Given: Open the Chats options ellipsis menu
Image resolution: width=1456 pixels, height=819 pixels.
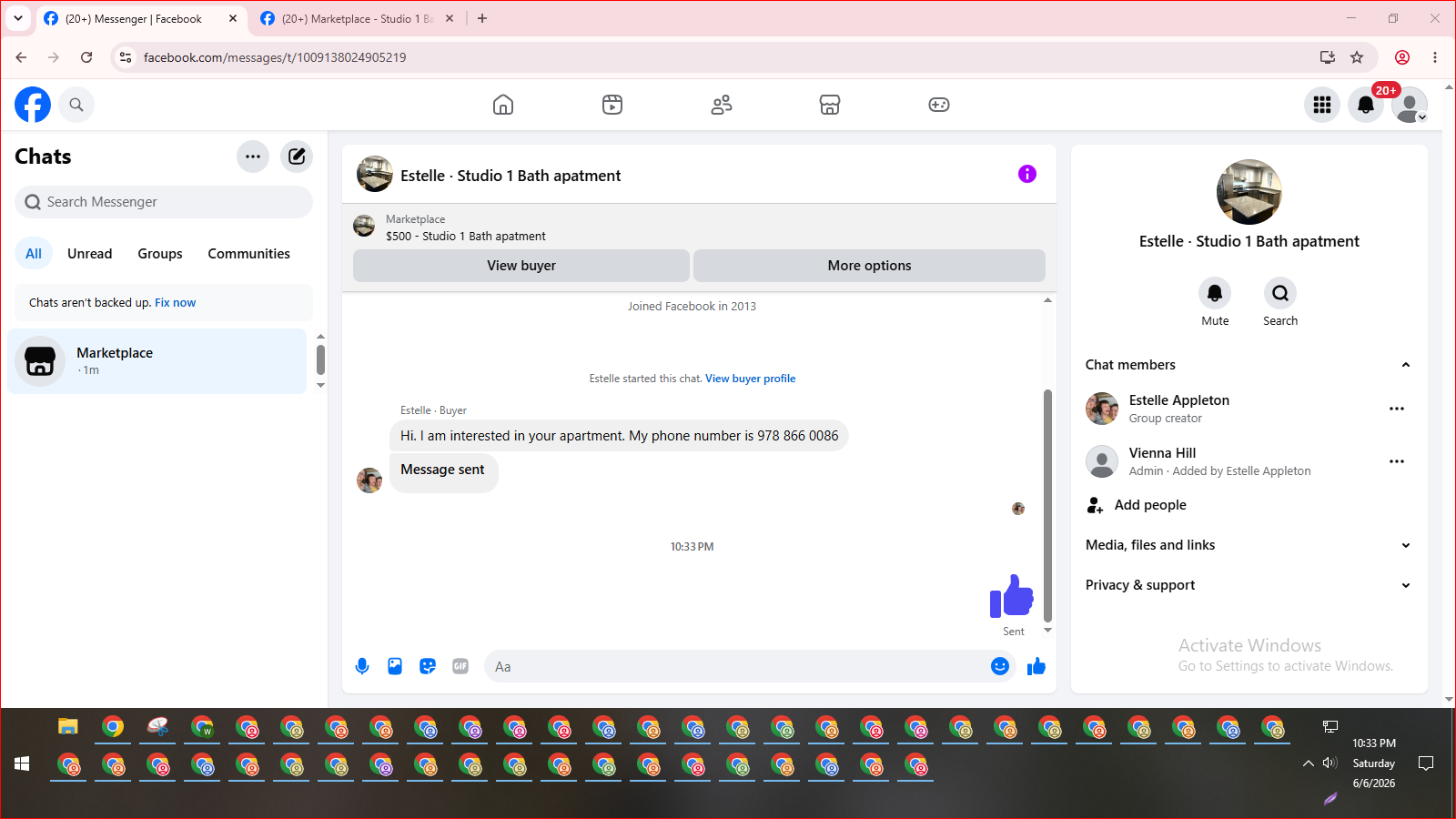Looking at the screenshot, I should (253, 157).
